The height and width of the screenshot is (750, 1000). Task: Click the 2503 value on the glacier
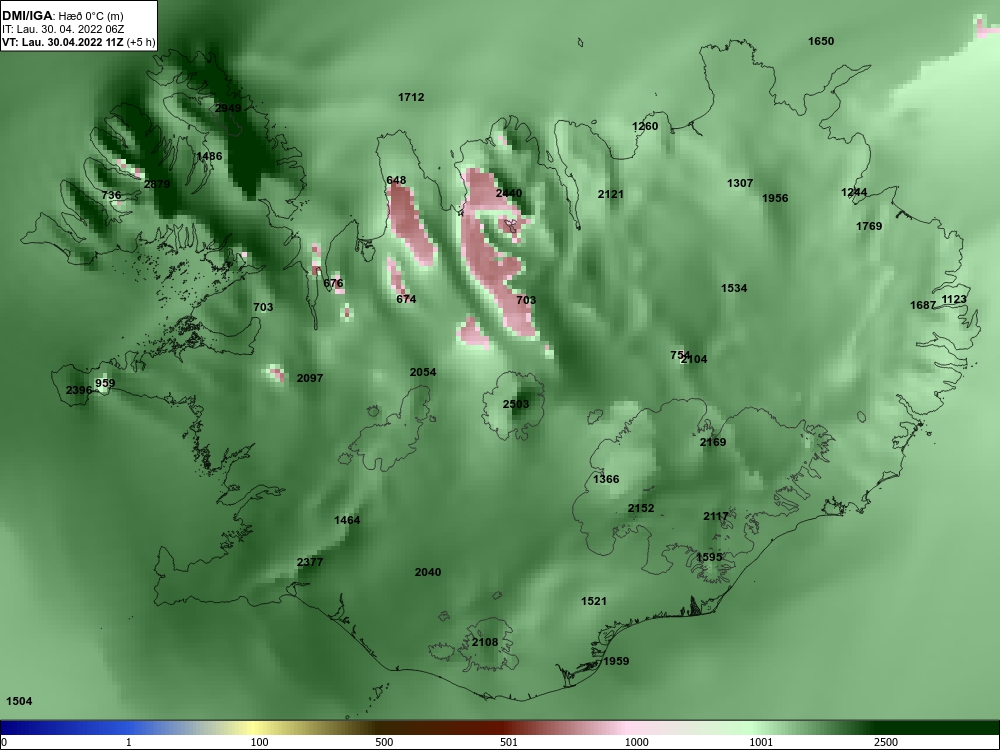click(516, 404)
